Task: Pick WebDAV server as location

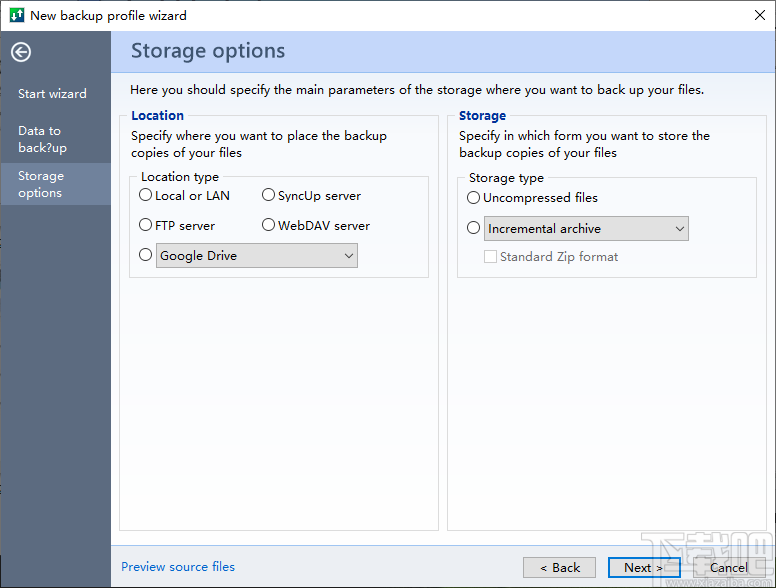Action: (x=269, y=226)
